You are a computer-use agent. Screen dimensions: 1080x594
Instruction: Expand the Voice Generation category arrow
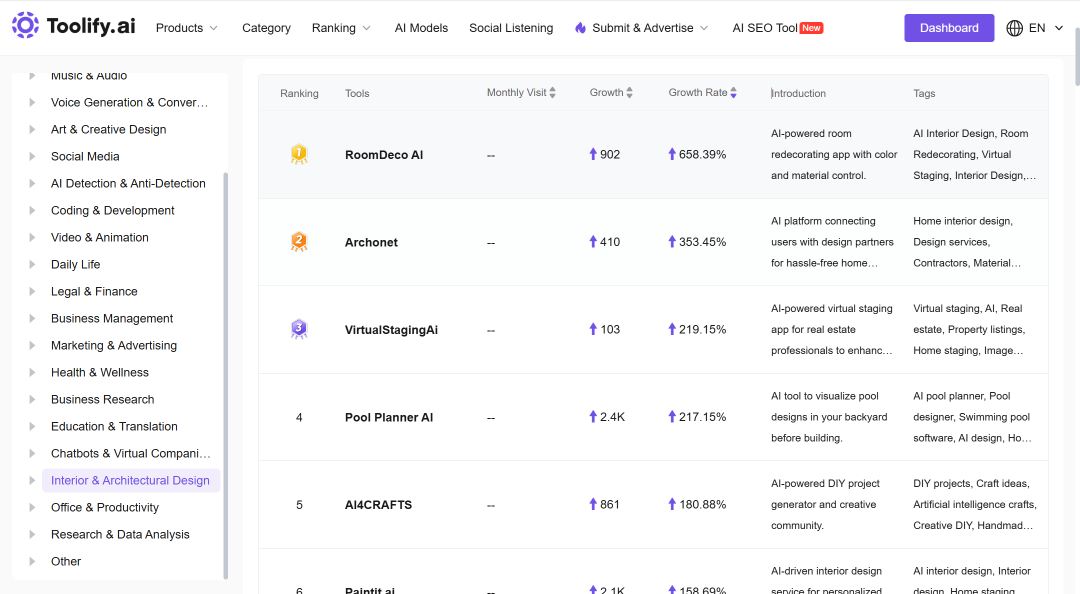point(32,102)
